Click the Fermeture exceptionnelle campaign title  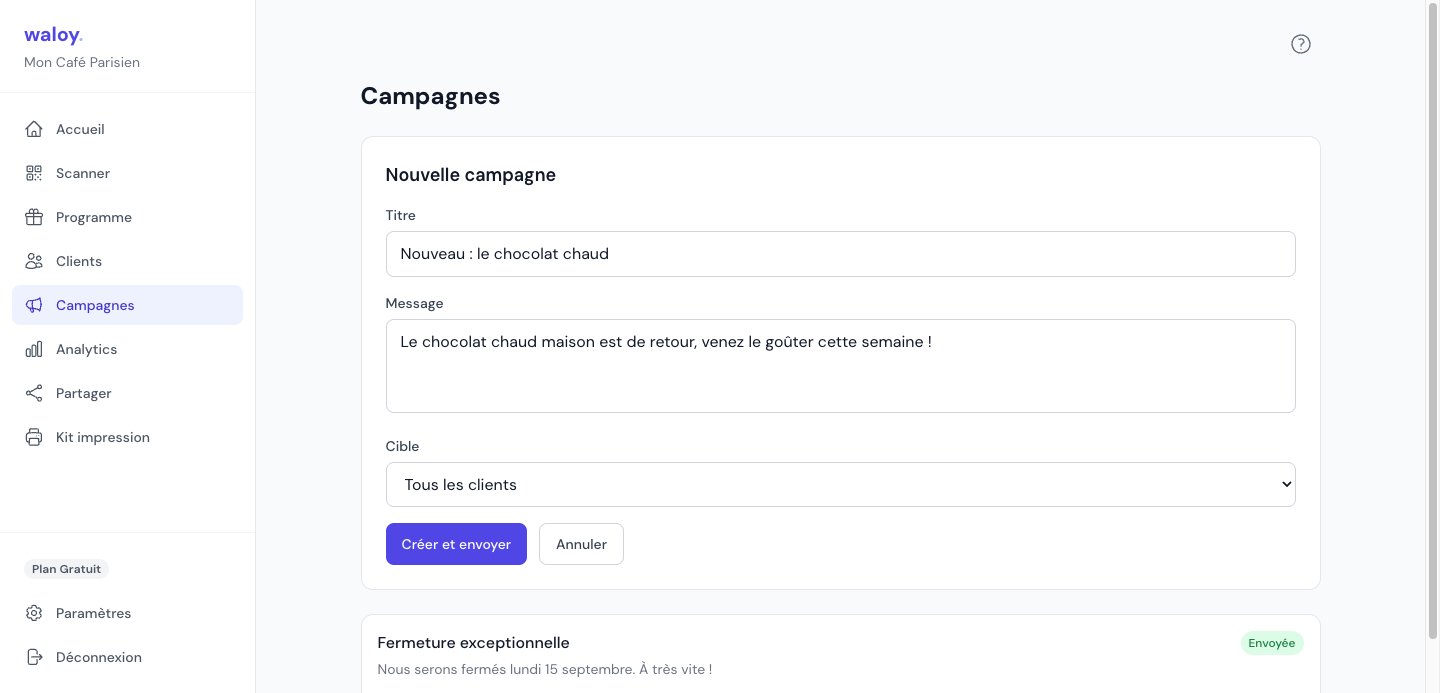coord(473,643)
